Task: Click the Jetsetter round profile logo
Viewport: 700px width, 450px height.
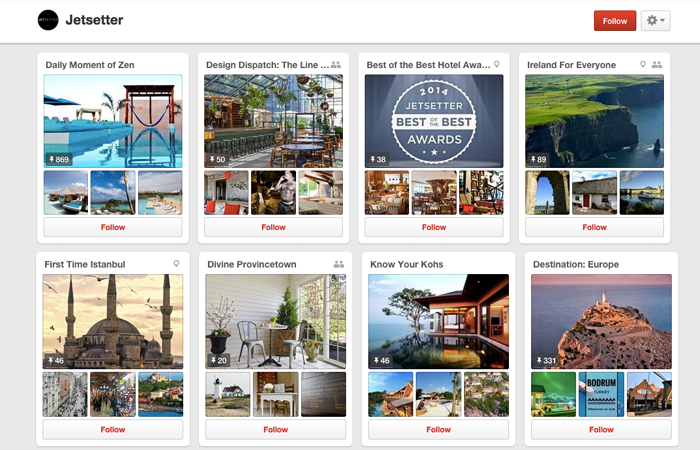Action: [48, 20]
